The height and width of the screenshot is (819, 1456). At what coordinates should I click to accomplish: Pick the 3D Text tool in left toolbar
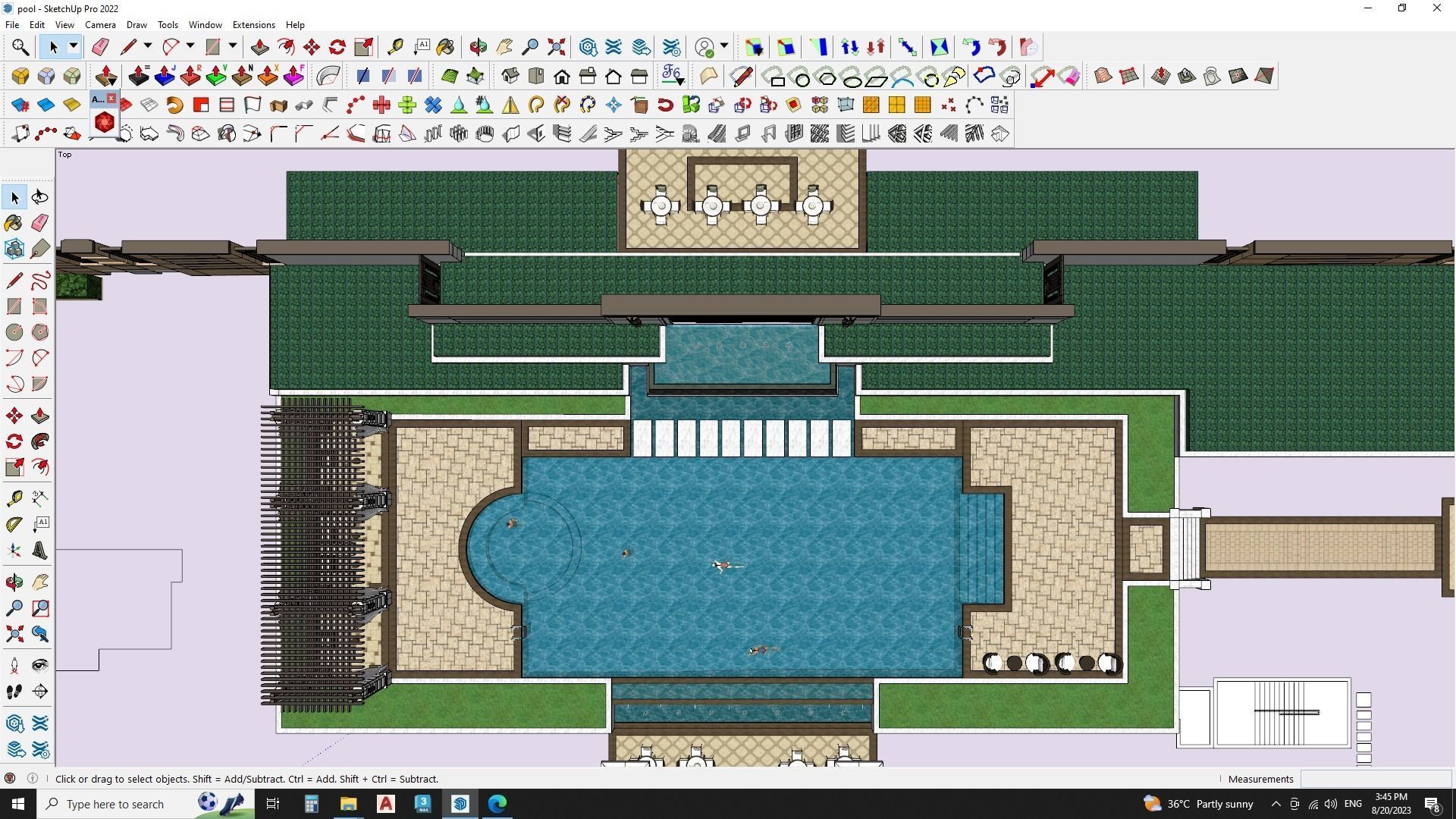pyautogui.click(x=39, y=551)
